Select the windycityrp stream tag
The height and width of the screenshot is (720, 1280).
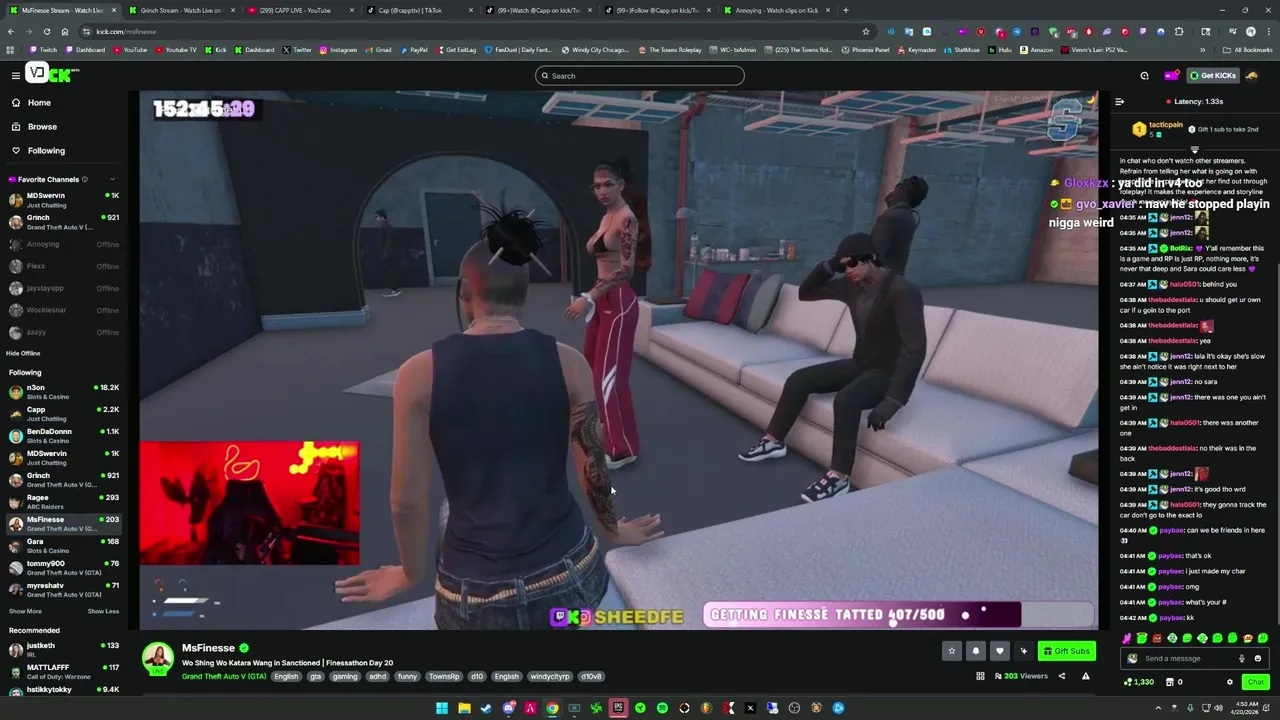coord(549,677)
